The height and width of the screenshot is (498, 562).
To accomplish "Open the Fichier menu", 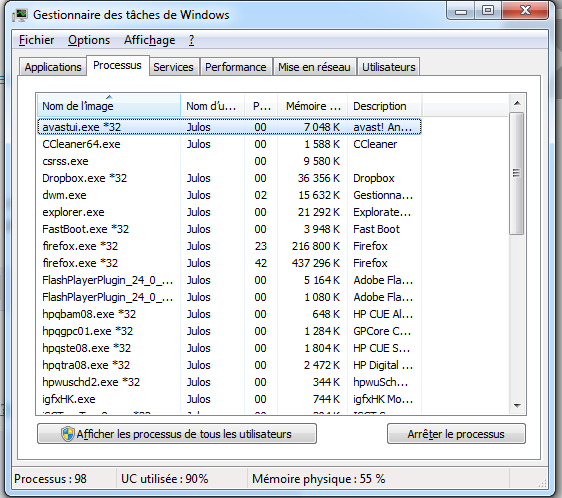I will coord(37,40).
